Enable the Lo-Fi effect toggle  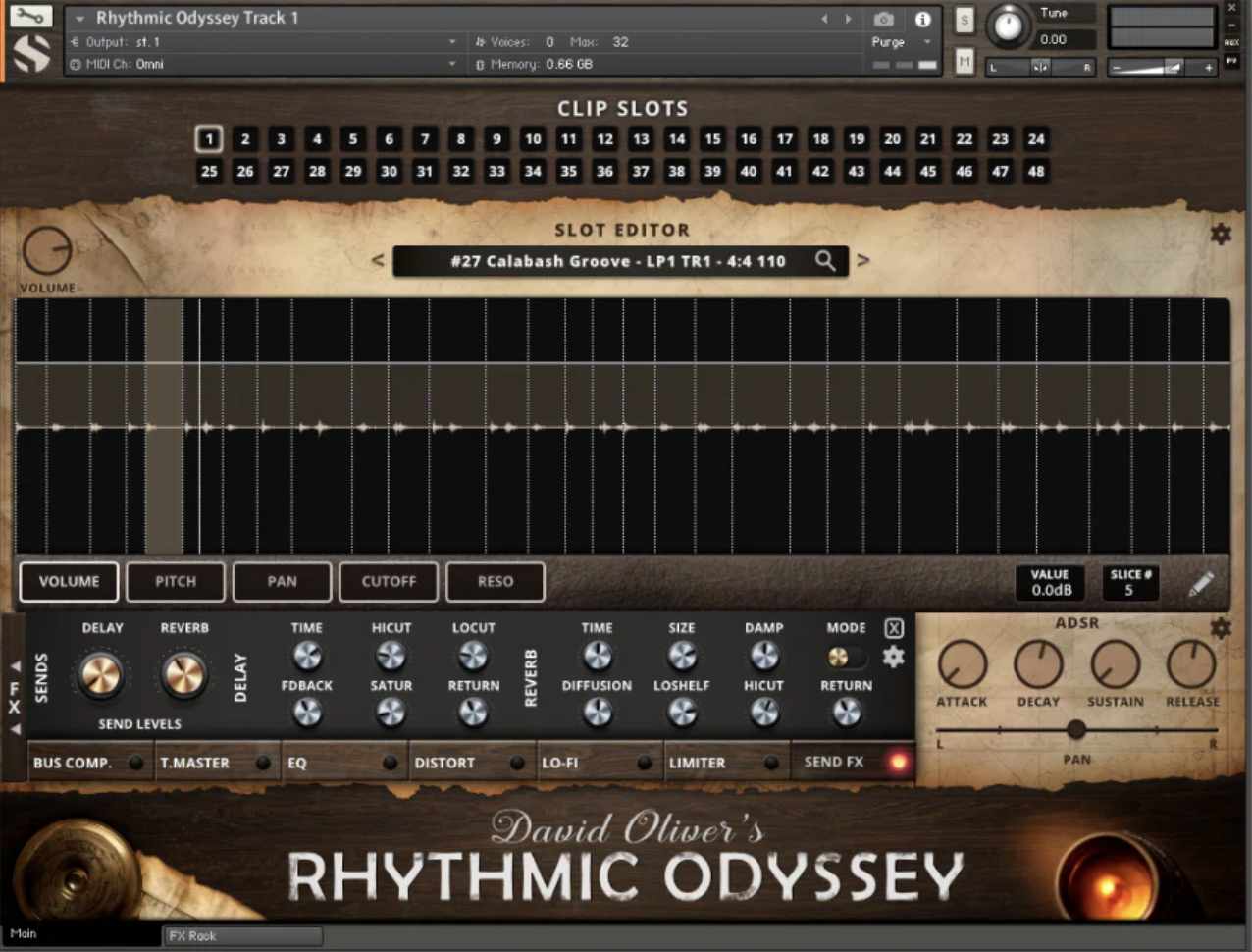(644, 763)
